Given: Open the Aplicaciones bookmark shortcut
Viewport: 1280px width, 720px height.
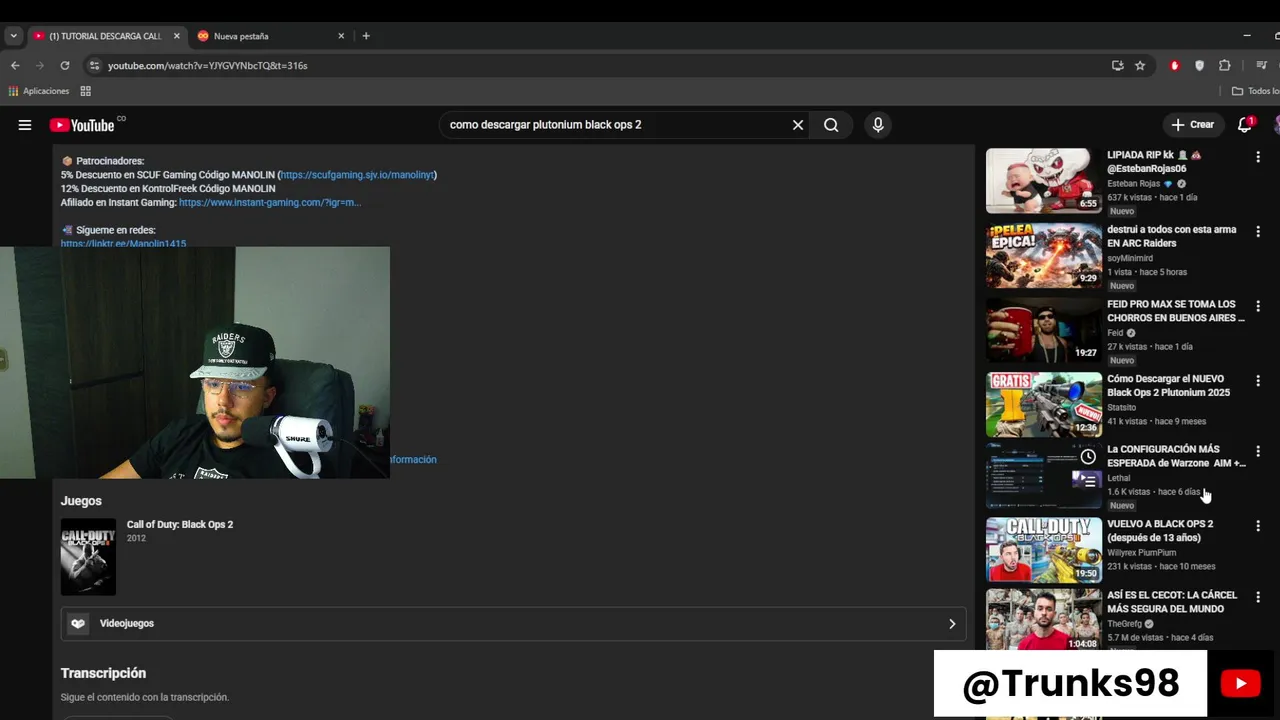Looking at the screenshot, I should (39, 91).
